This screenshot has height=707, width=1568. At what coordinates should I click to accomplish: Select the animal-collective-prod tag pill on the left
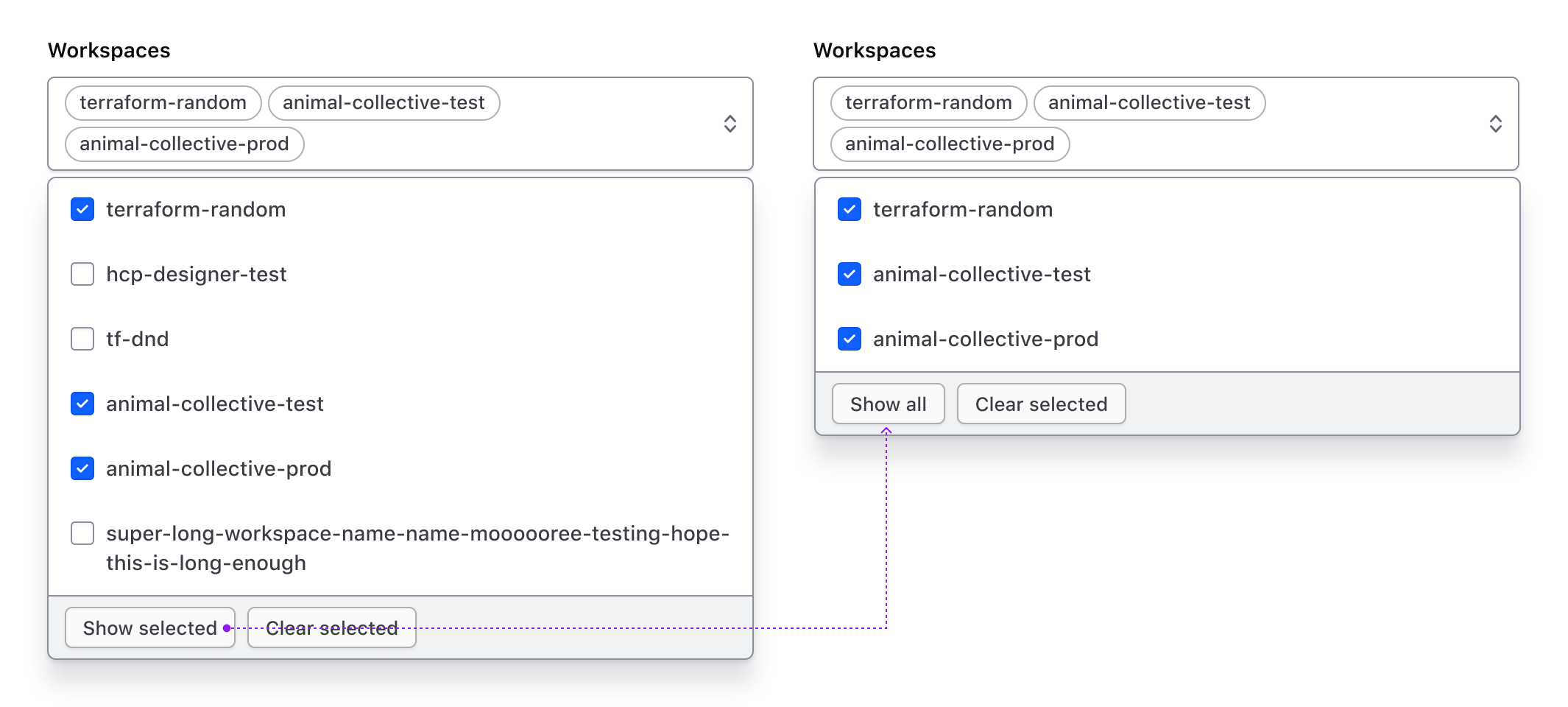pyautogui.click(x=183, y=144)
